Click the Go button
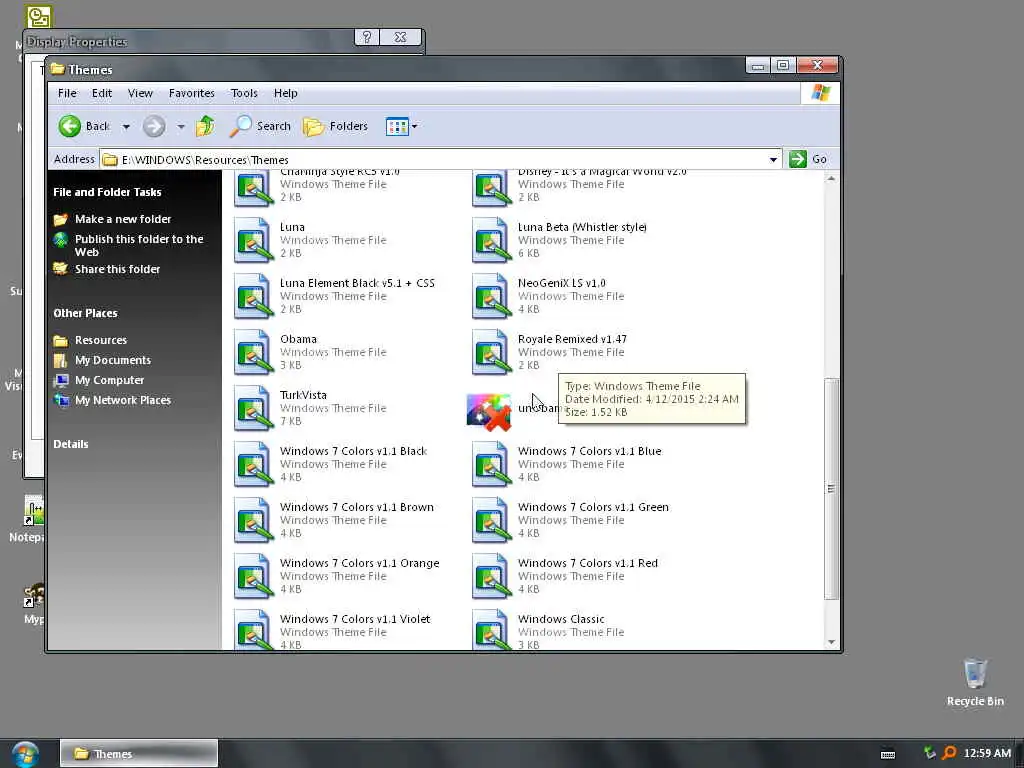Screen dimensions: 1024x768 [x=808, y=159]
